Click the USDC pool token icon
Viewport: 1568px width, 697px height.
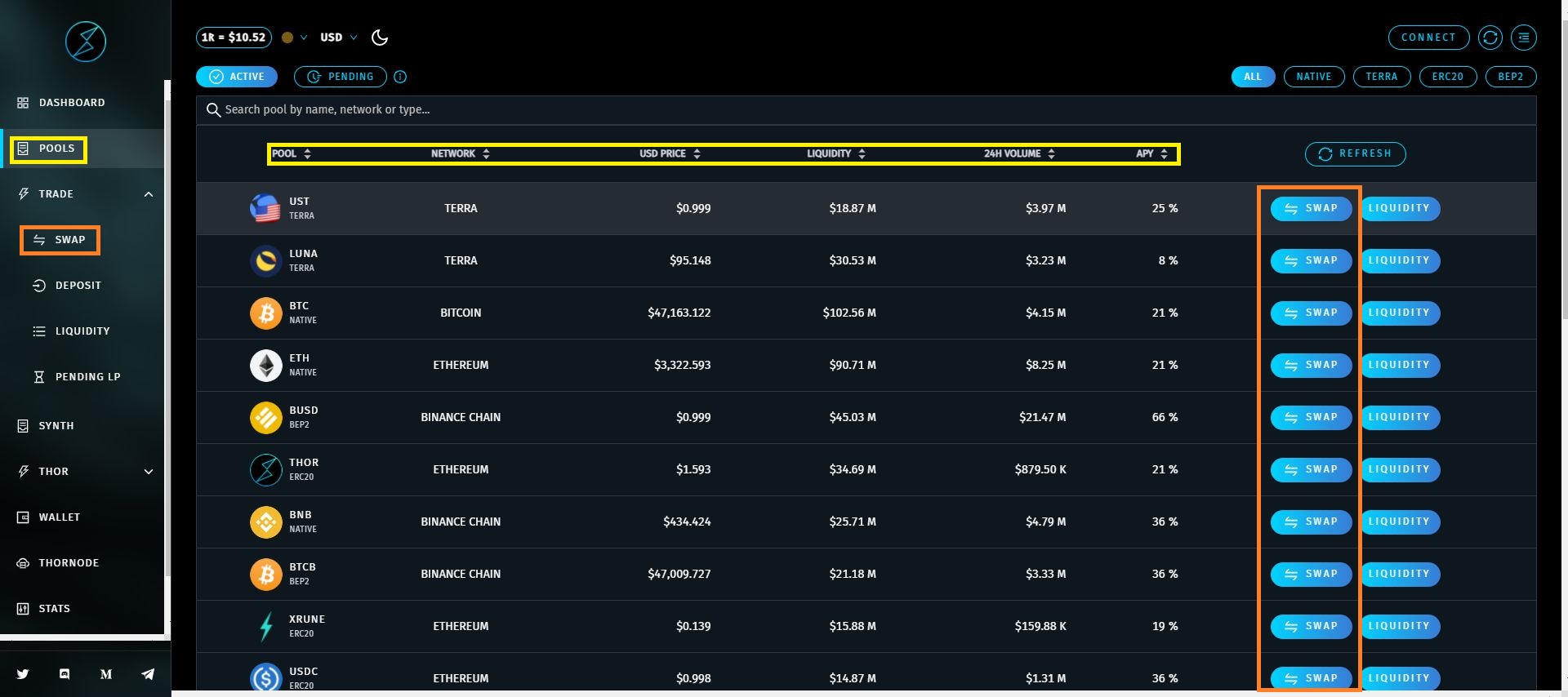pyautogui.click(x=265, y=678)
